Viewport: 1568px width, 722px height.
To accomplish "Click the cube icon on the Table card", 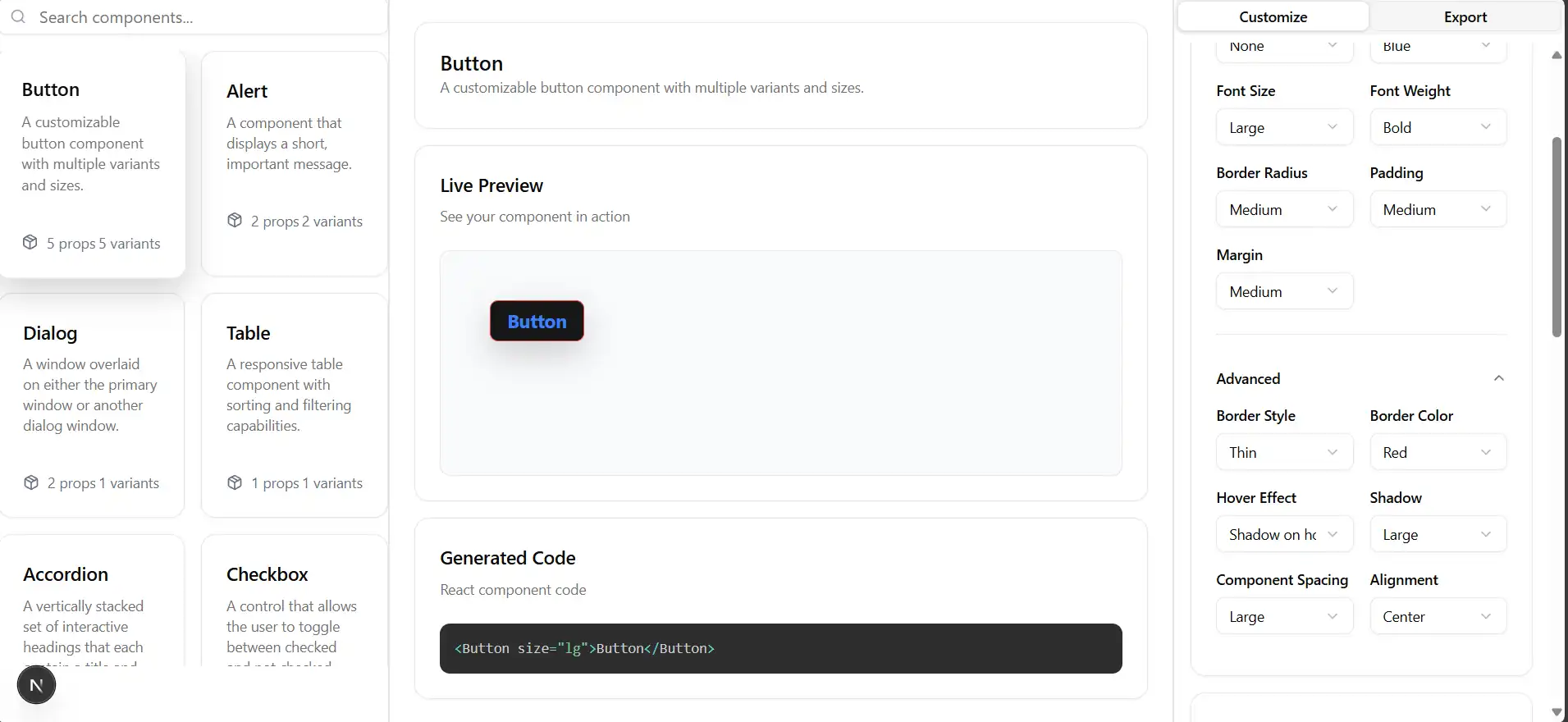I will coord(234,482).
